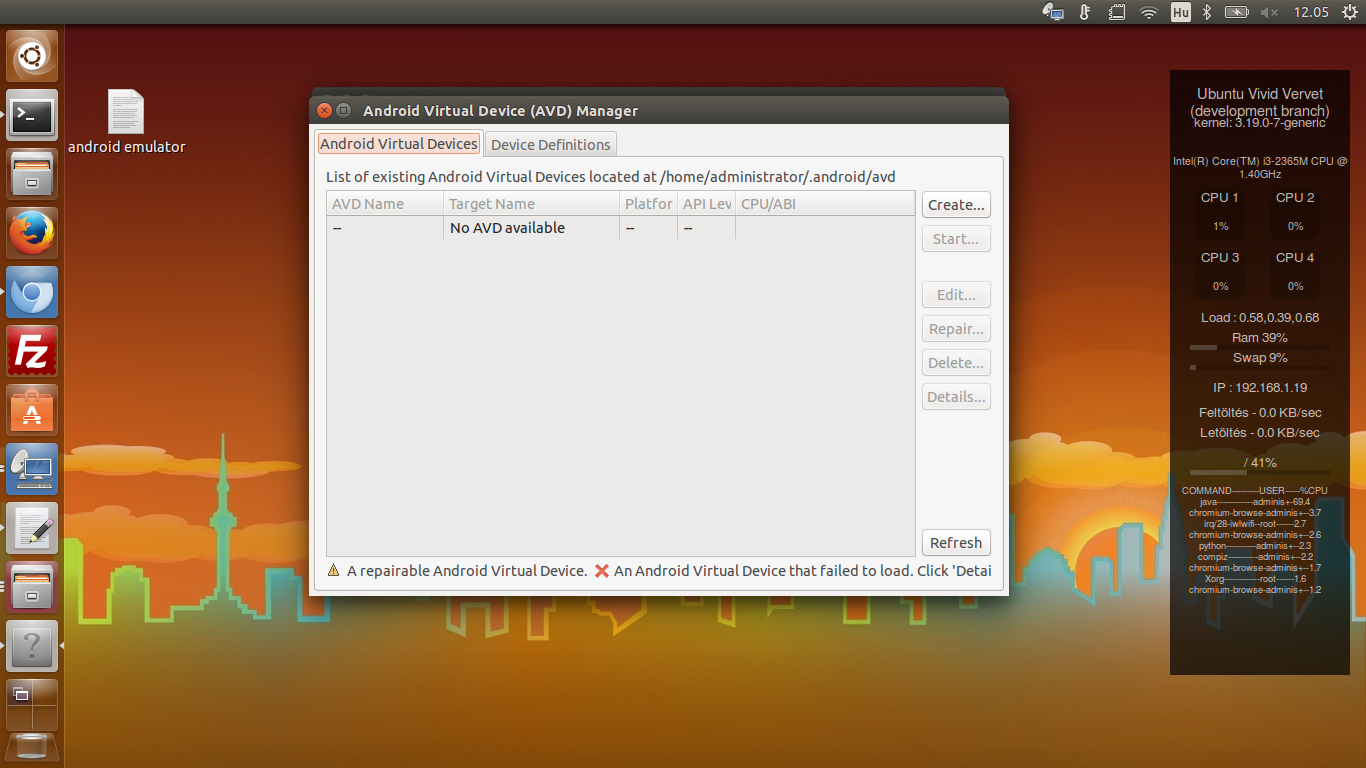This screenshot has width=1366, height=768.
Task: Select the Android Virtual Devices tab
Action: tap(398, 144)
